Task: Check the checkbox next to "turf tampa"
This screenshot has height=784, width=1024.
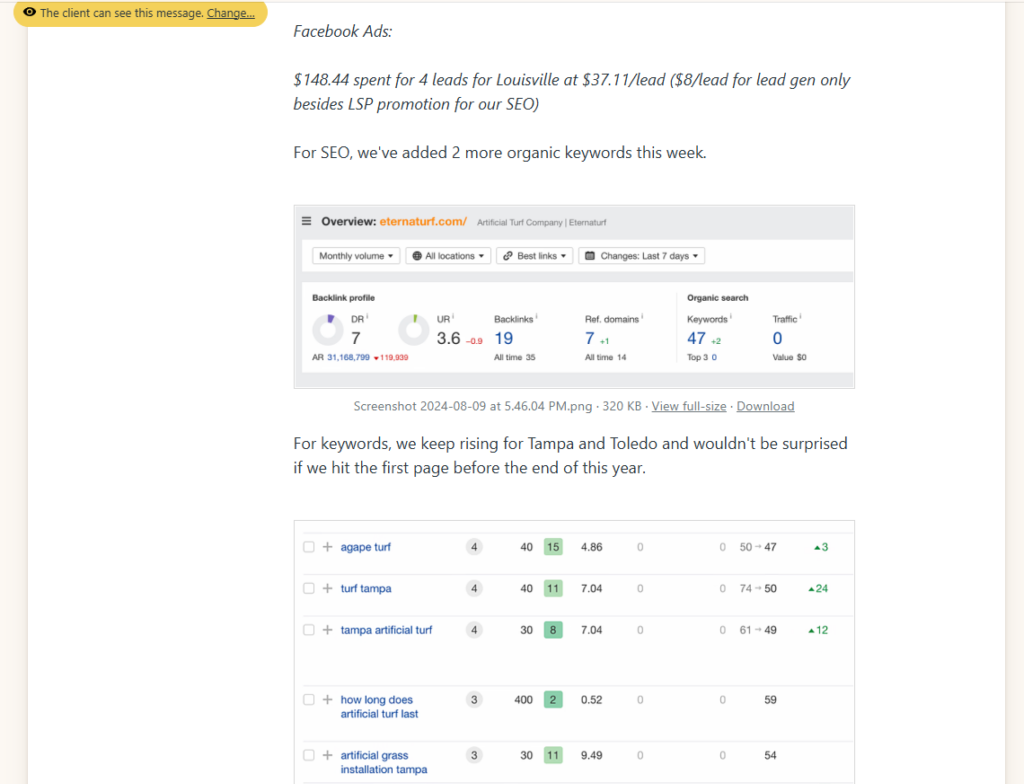Action: (x=308, y=588)
